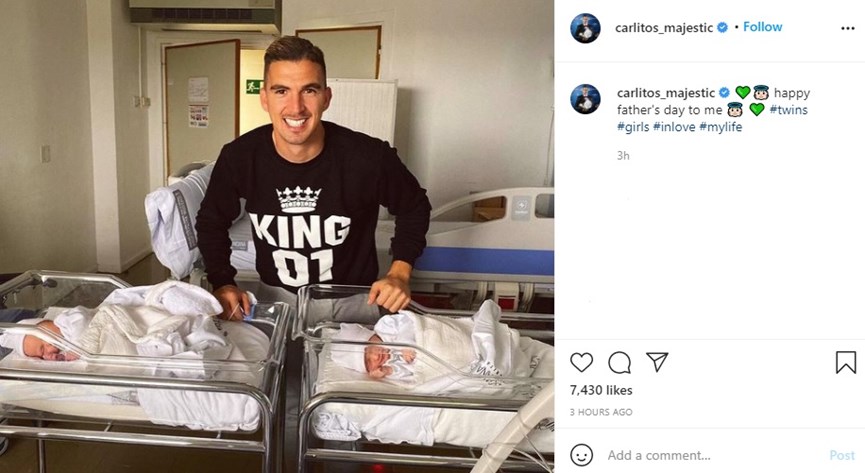This screenshot has width=865, height=473.
Task: Open header profile avatar
Action: [585, 28]
